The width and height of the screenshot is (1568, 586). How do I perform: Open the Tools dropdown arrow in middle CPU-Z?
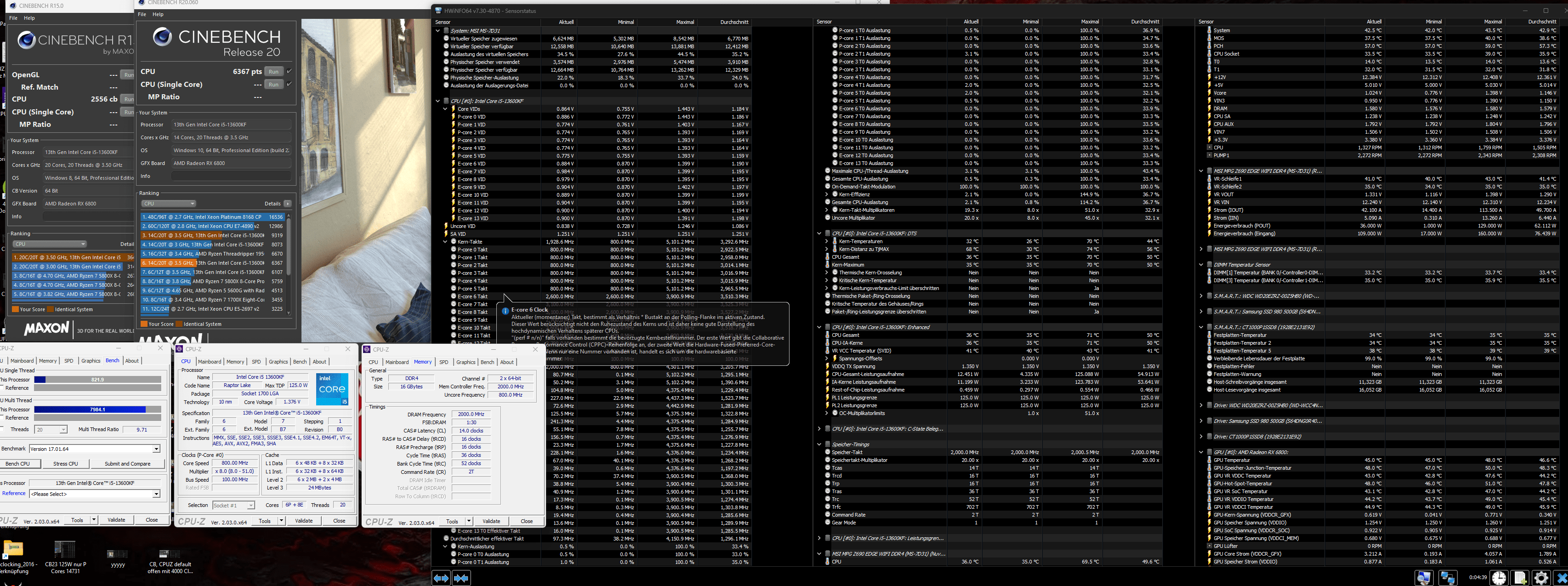[x=281, y=521]
